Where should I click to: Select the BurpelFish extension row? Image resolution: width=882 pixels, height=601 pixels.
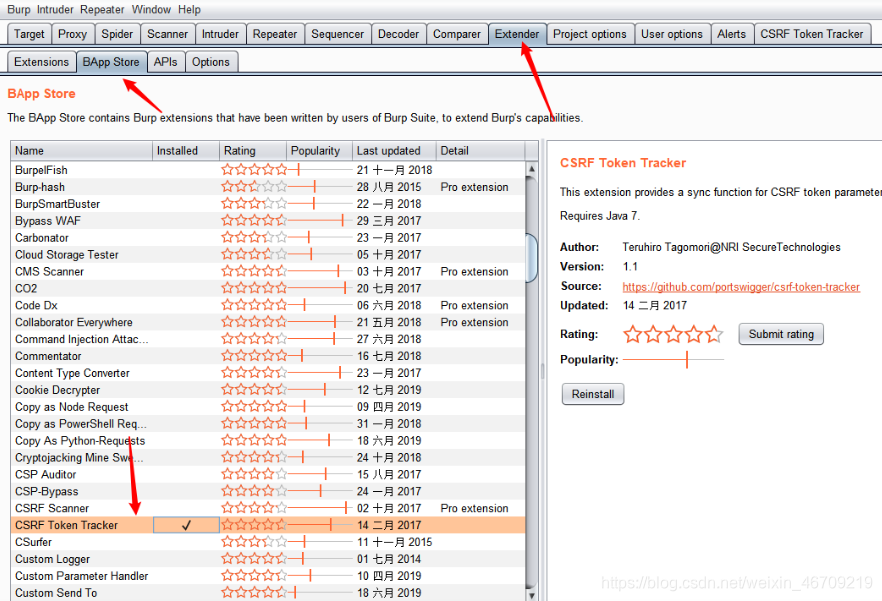click(268, 170)
